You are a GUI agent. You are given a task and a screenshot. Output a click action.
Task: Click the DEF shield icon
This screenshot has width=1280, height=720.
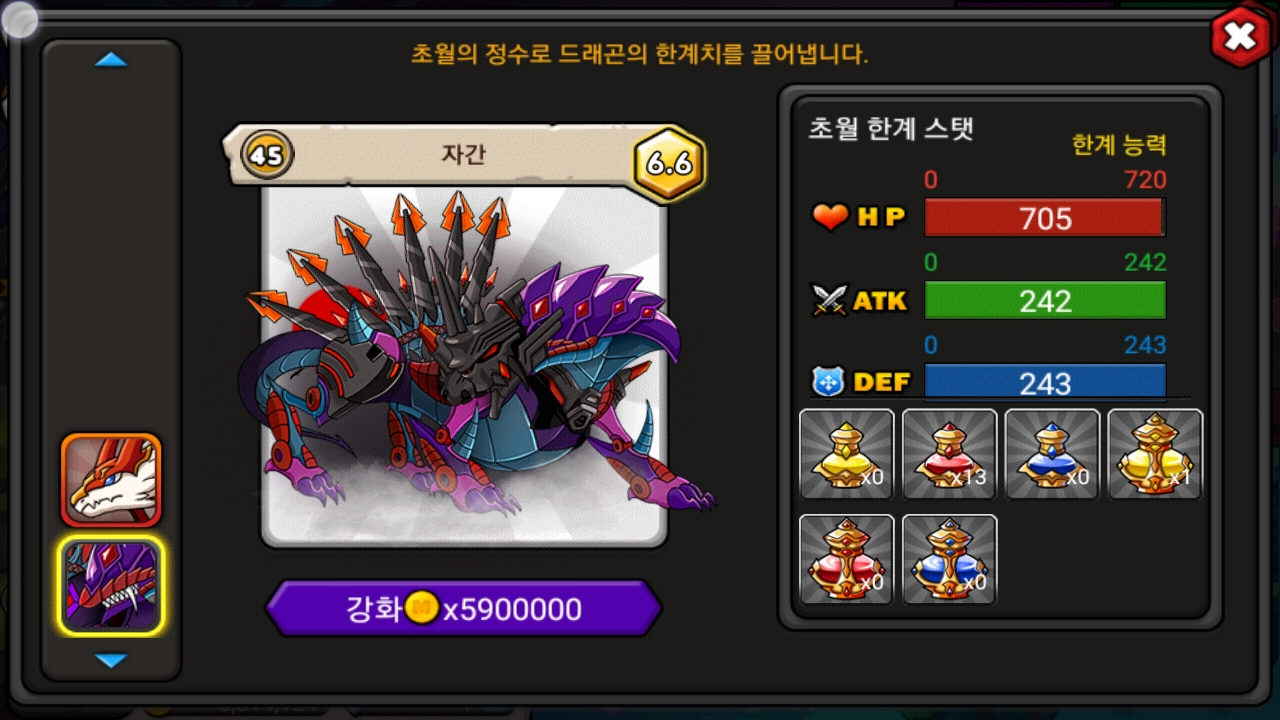[828, 382]
